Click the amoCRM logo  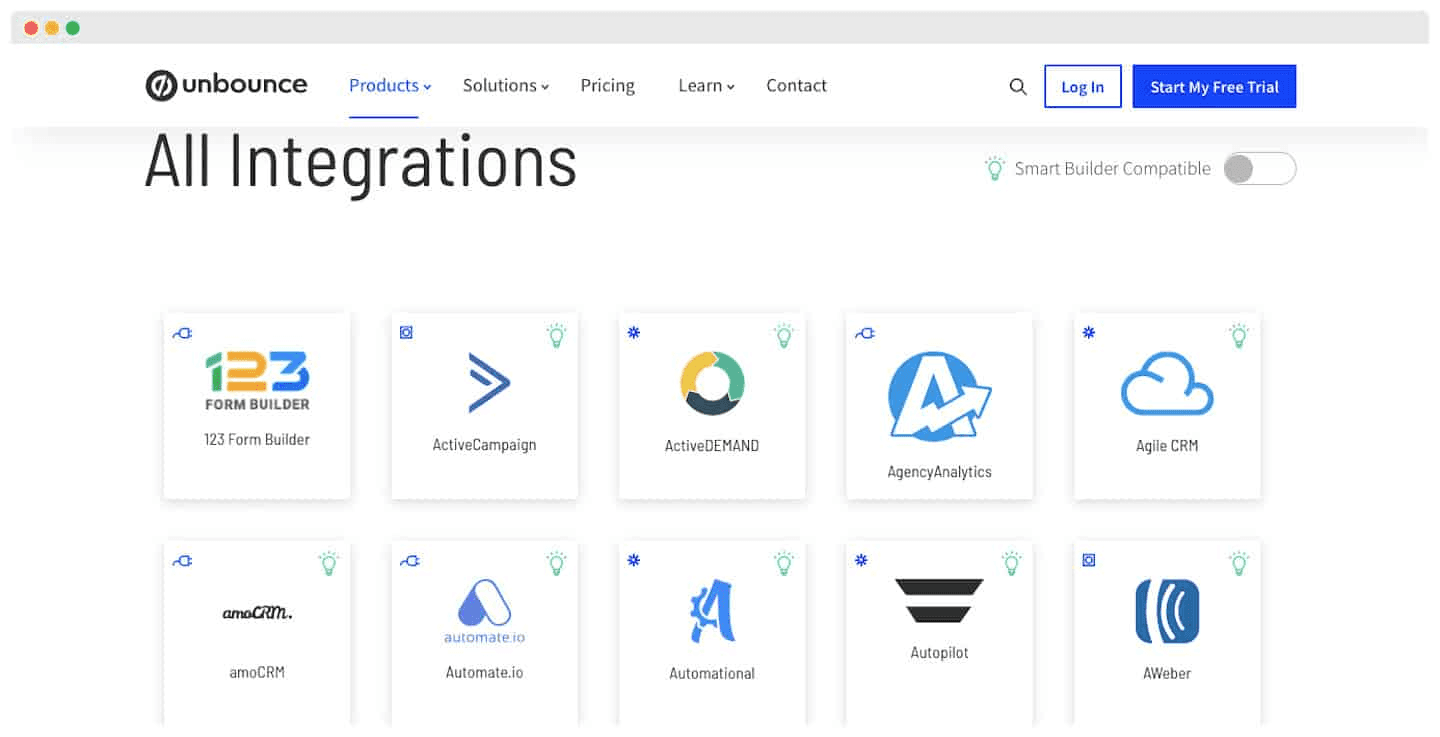257,612
